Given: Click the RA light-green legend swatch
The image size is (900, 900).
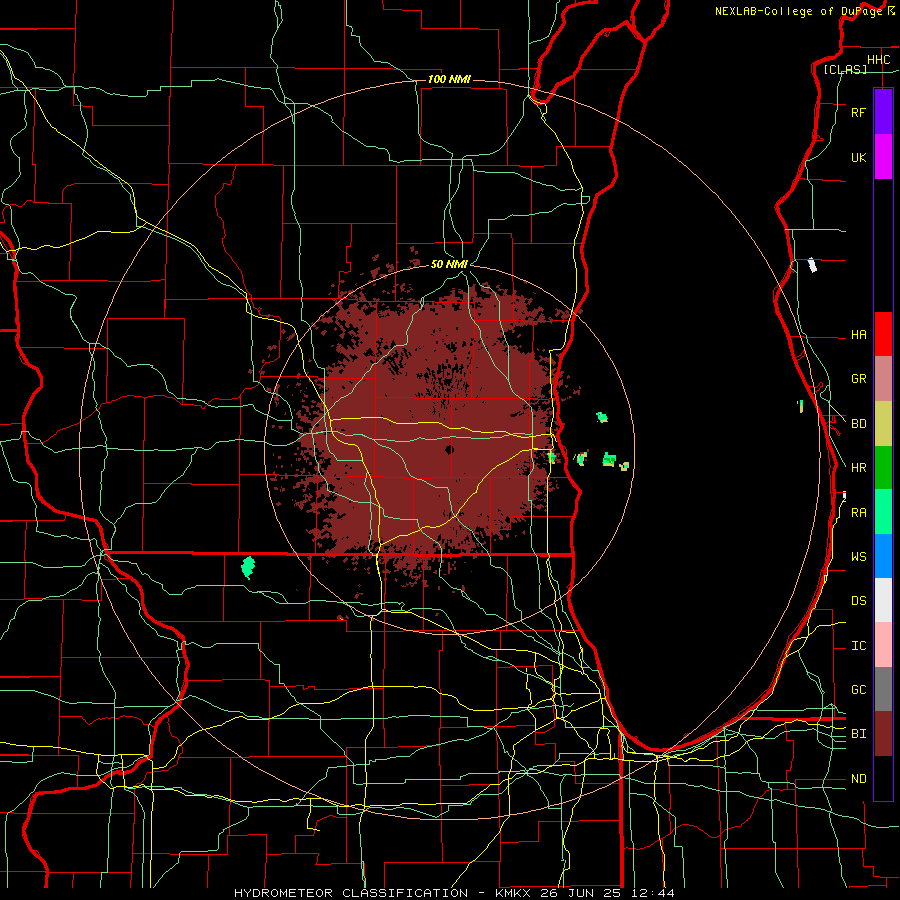Looking at the screenshot, I should click(x=883, y=512).
